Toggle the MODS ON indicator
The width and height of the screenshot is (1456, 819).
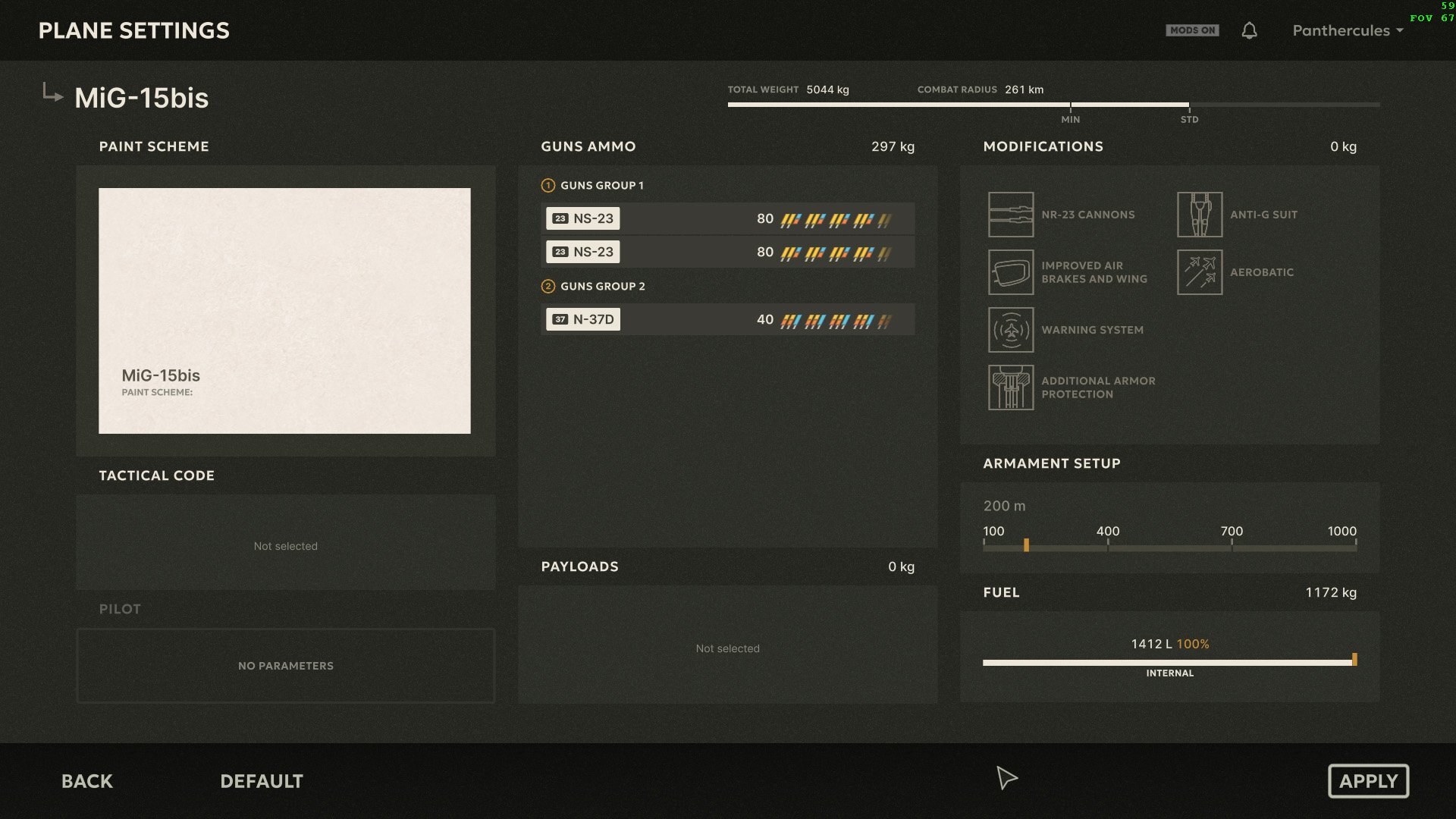pos(1192,30)
